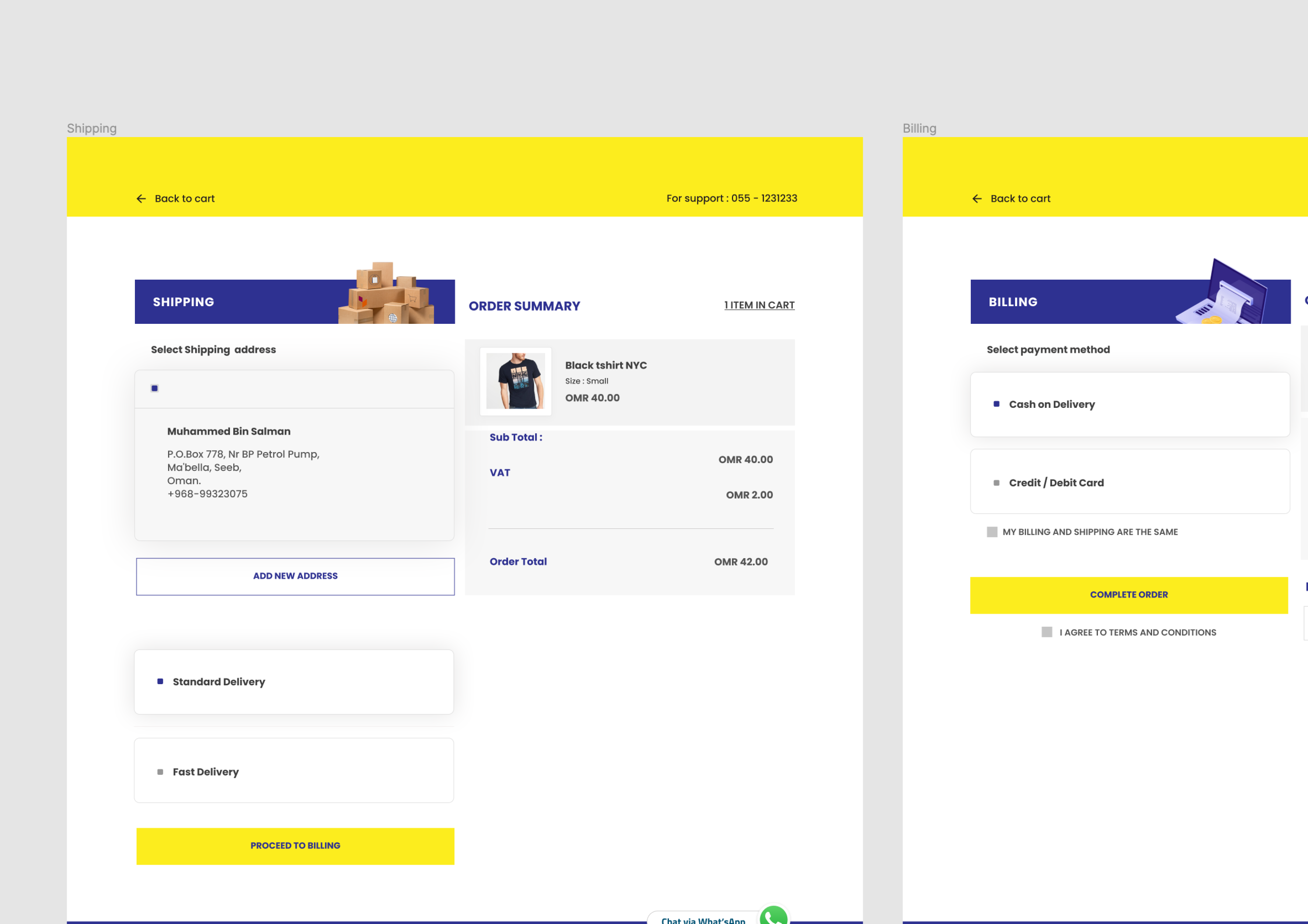Click the 'Billing' frame title above the page
This screenshot has height=924, width=1308.
(x=920, y=128)
